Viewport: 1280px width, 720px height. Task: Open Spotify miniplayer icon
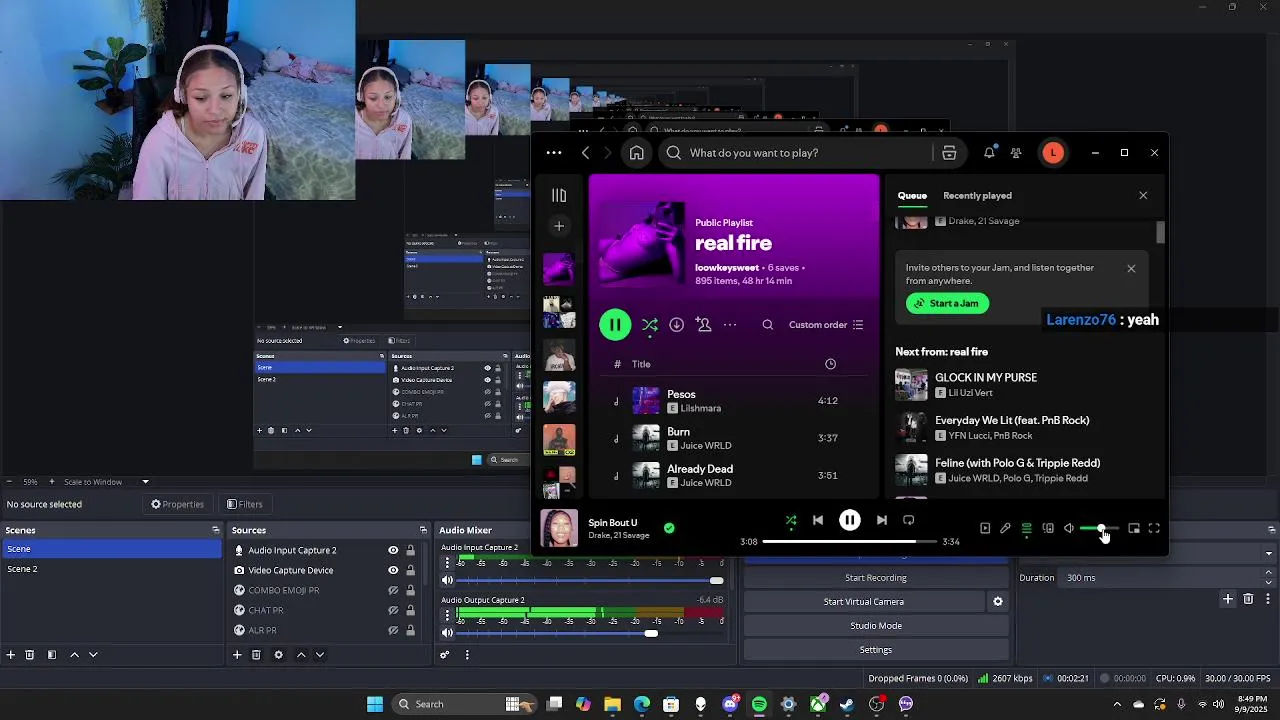tap(1134, 528)
